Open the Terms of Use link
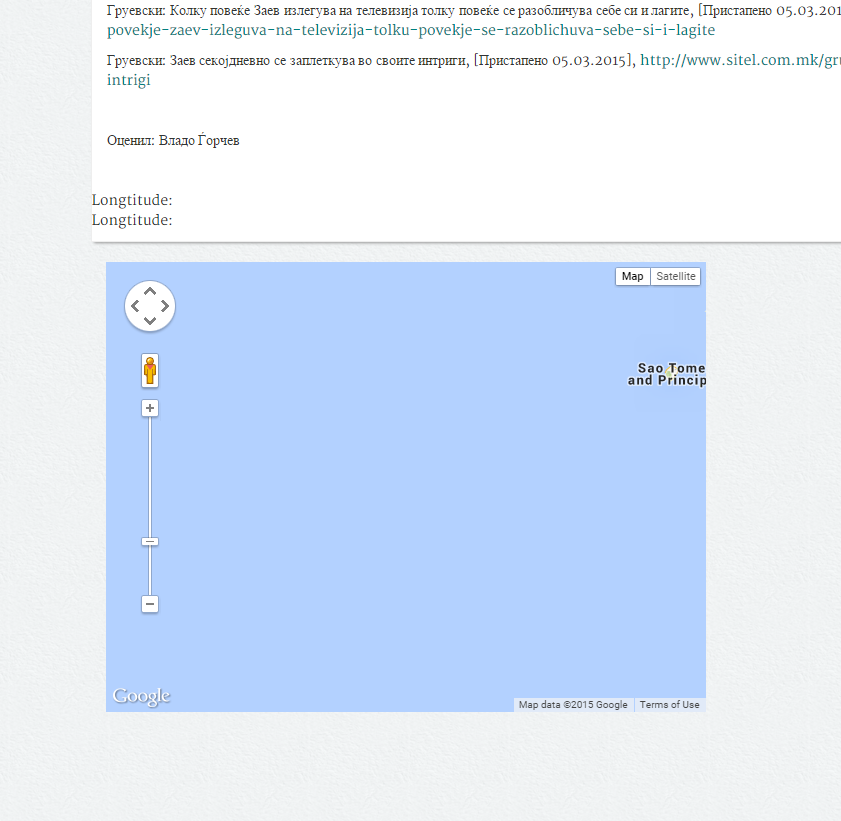Screen dimensions: 841x821 [x=669, y=705]
